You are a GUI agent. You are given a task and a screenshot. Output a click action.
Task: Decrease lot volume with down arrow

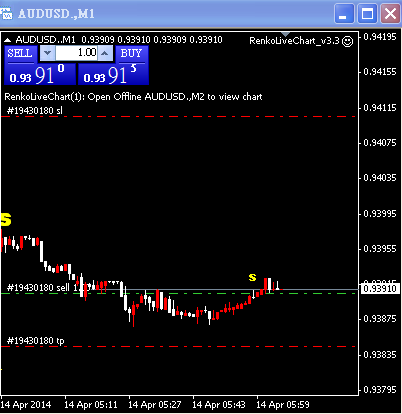coord(48,53)
